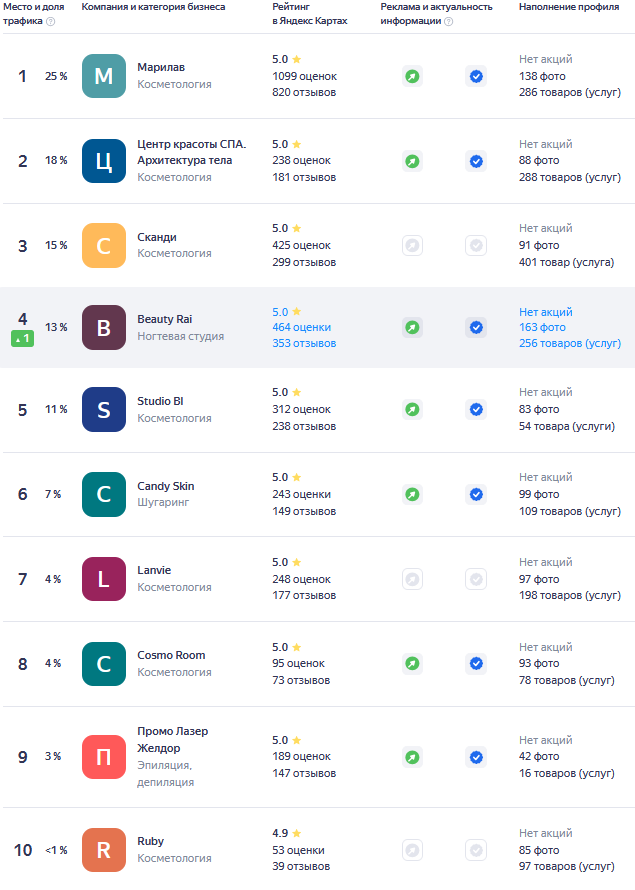Click the blue verified badge for Cosmo Room
This screenshot has height=890, width=635.
[476, 663]
